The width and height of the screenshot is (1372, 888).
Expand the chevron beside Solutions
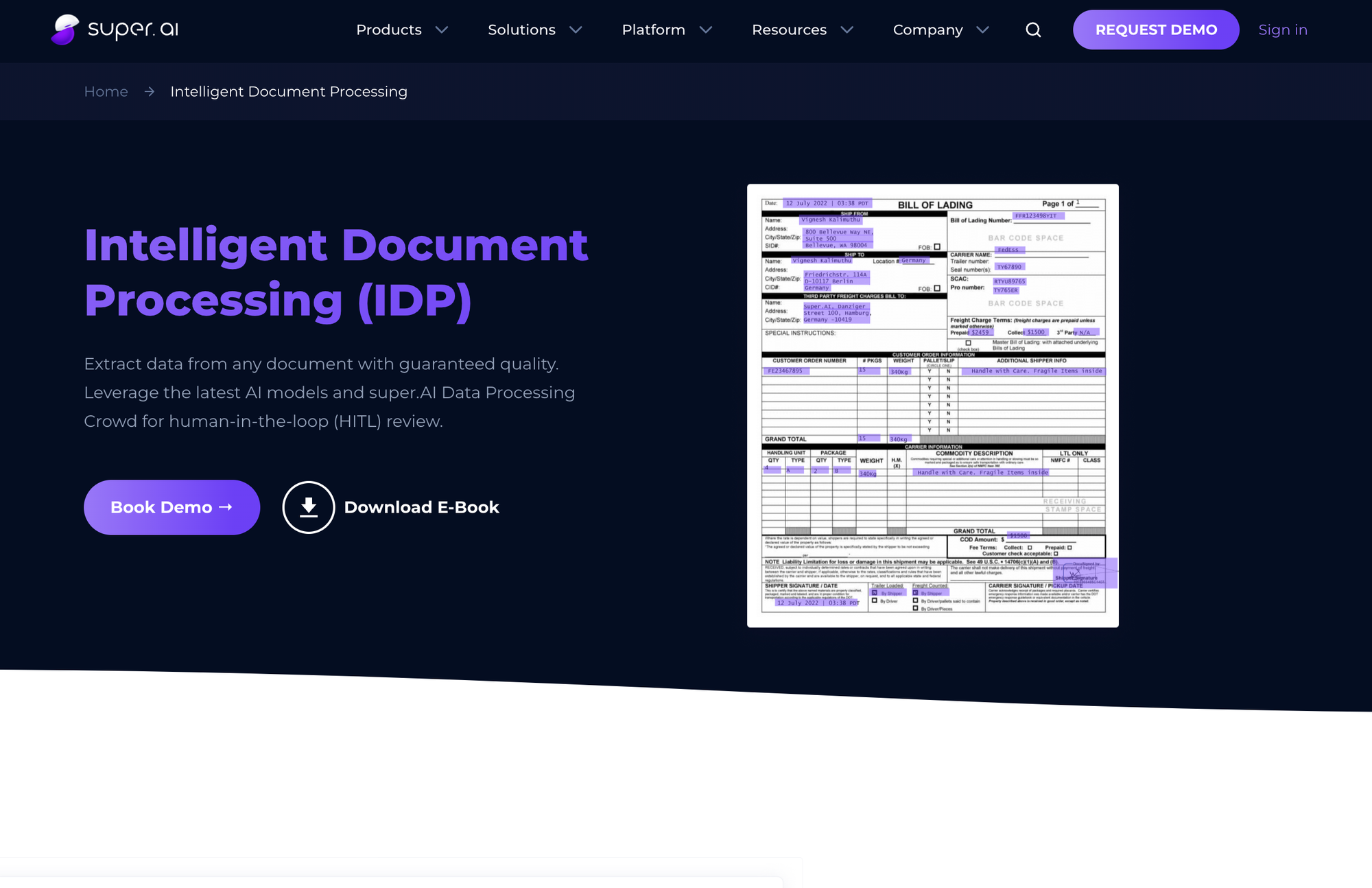click(x=576, y=30)
